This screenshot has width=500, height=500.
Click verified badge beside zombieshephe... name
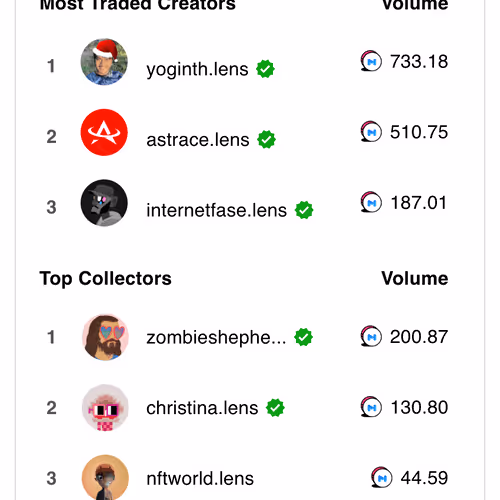pos(303,337)
